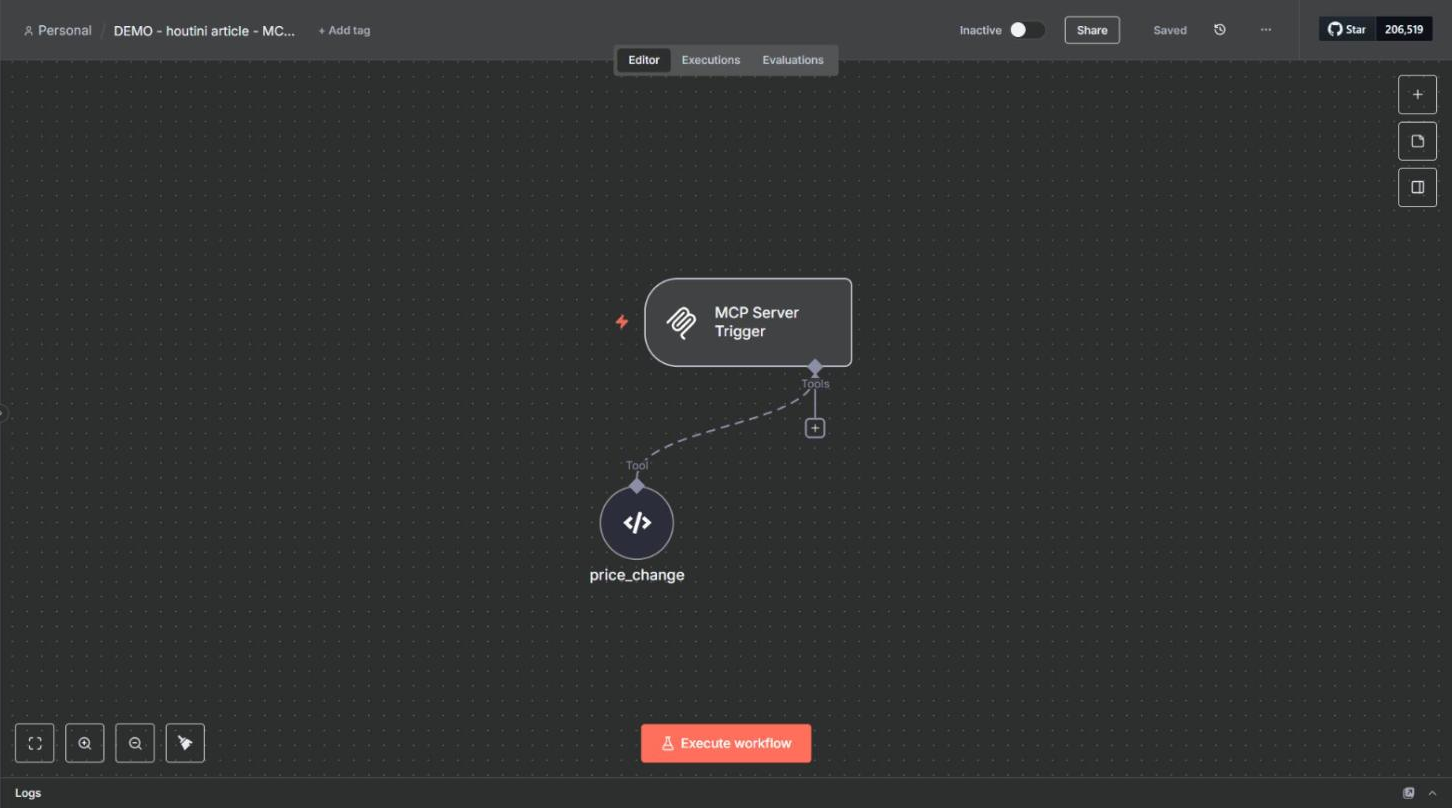
Task: Tidy up the workflow nodes
Action: point(185,743)
